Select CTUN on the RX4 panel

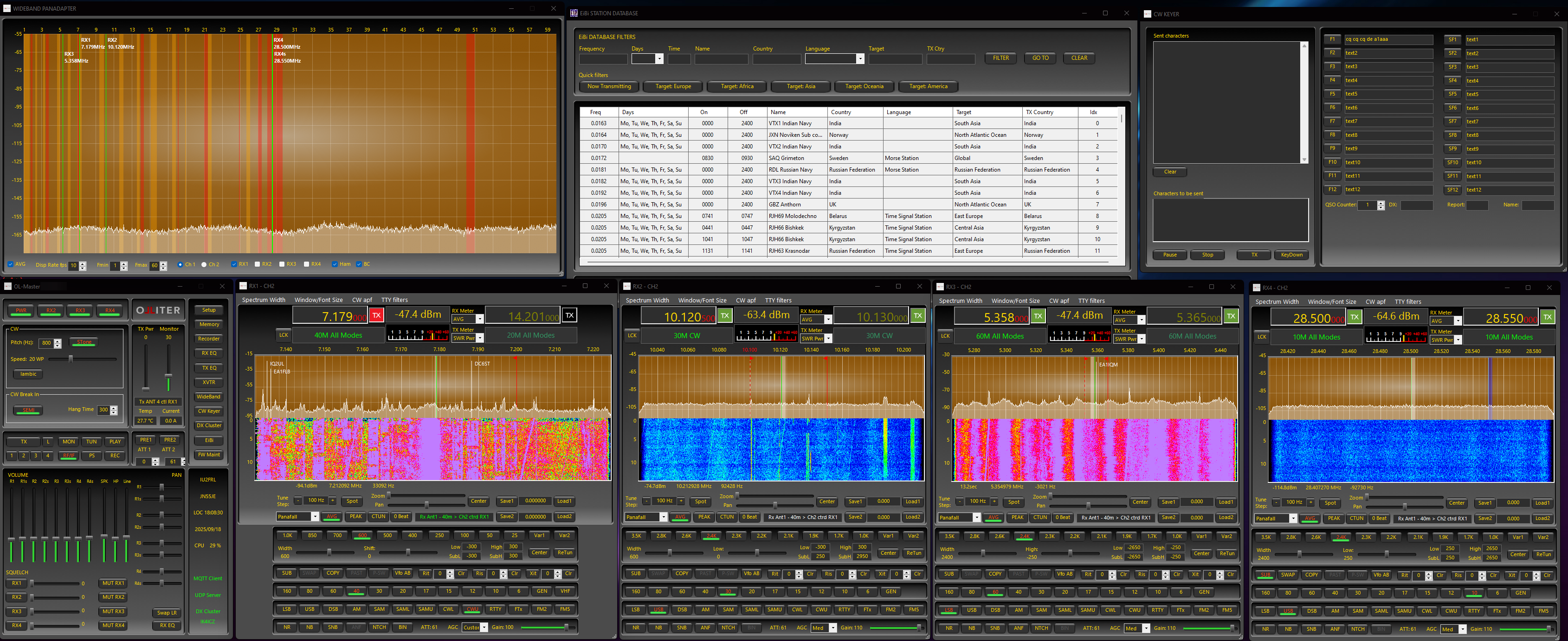pos(1356,518)
